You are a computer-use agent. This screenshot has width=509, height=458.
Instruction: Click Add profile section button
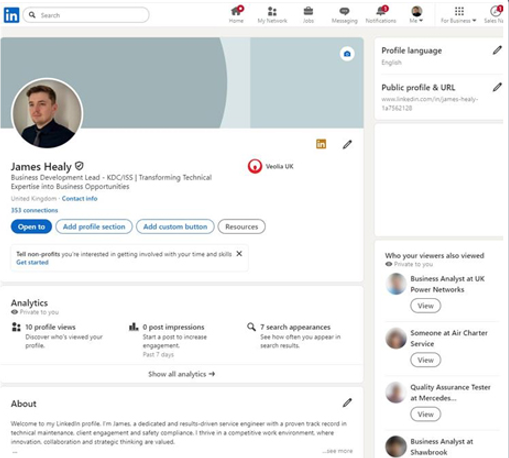pos(94,227)
